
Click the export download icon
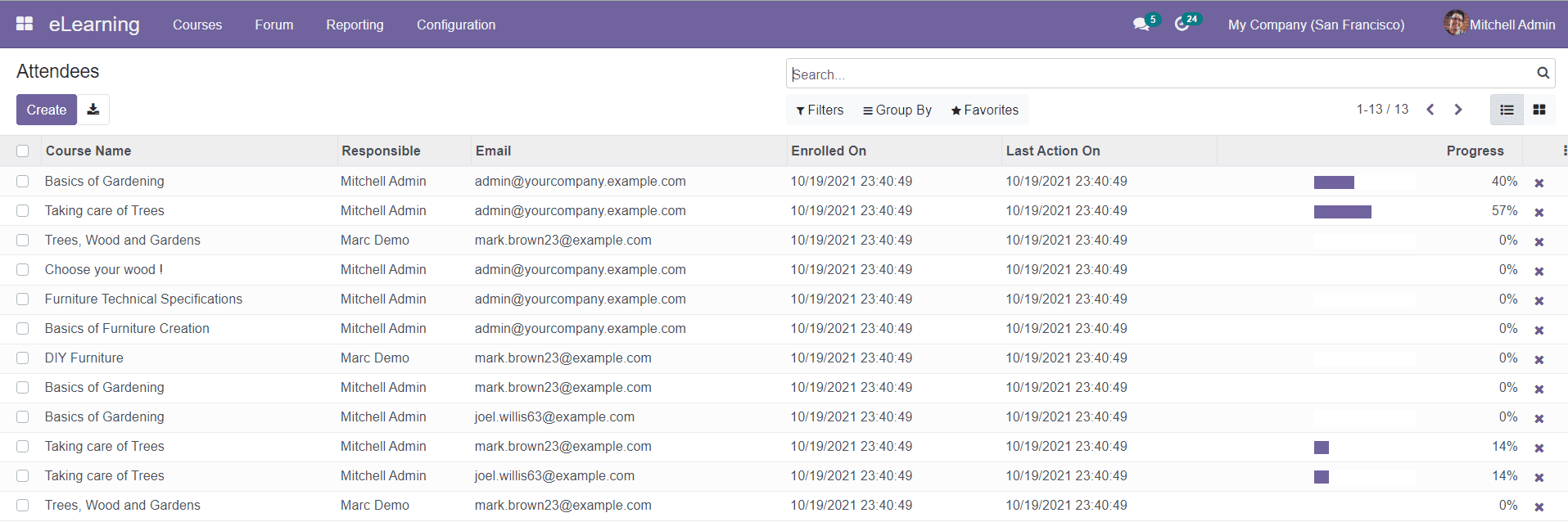click(93, 110)
